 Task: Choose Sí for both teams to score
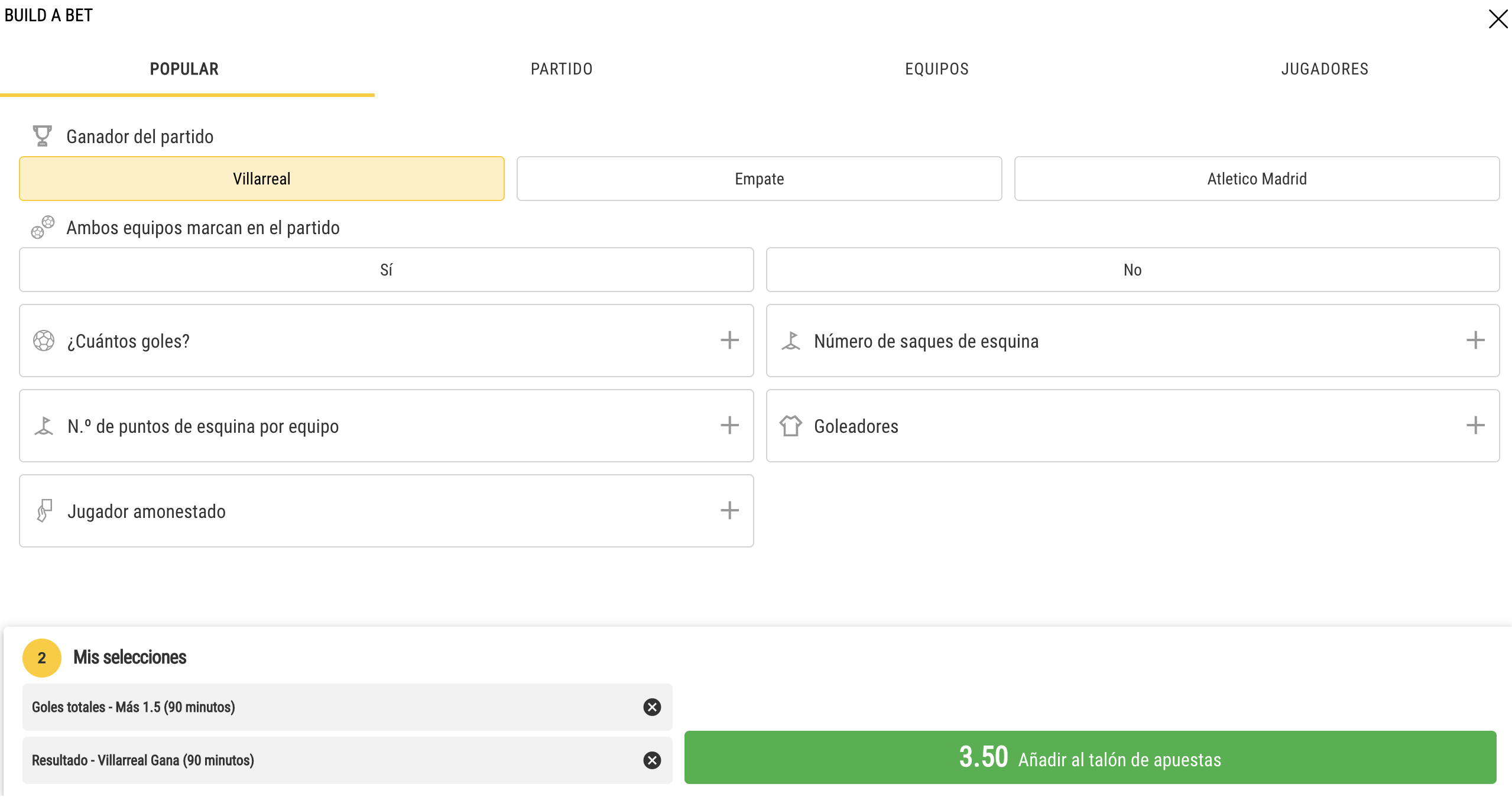[x=387, y=270]
